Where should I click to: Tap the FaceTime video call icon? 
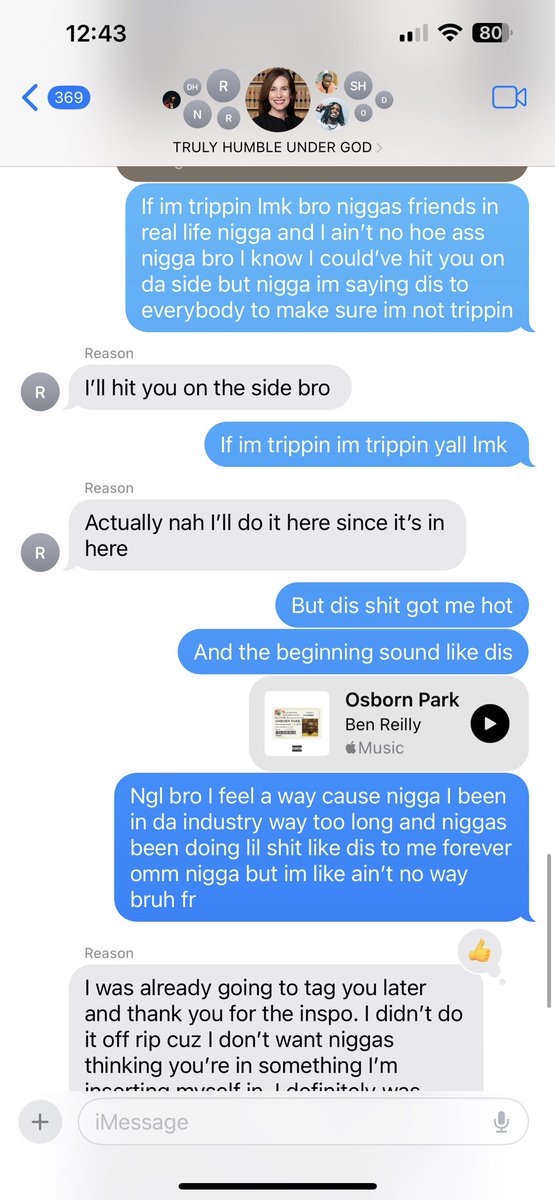click(x=509, y=97)
